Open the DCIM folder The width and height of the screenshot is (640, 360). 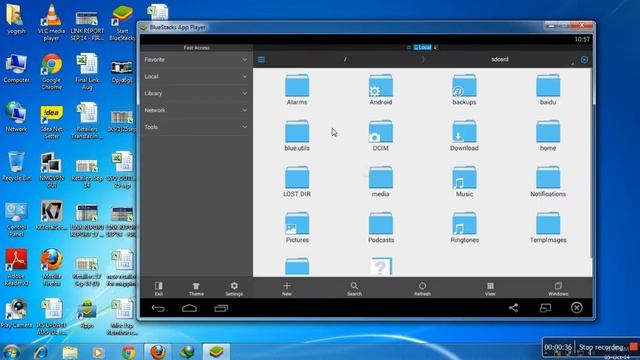(x=380, y=135)
